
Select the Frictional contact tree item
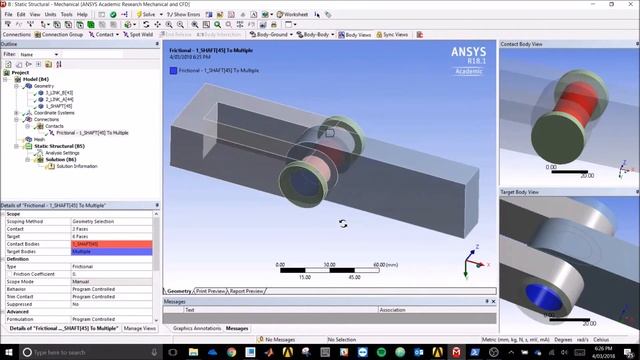click(x=92, y=133)
